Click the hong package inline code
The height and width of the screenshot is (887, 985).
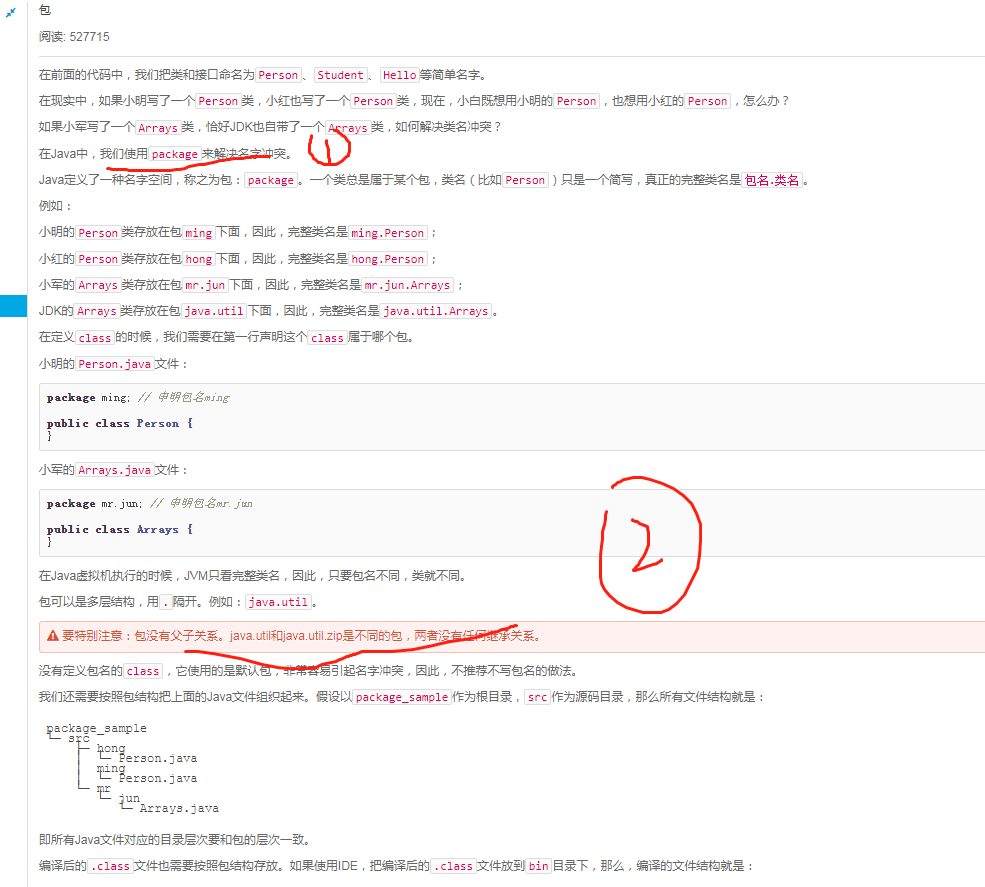[x=199, y=259]
